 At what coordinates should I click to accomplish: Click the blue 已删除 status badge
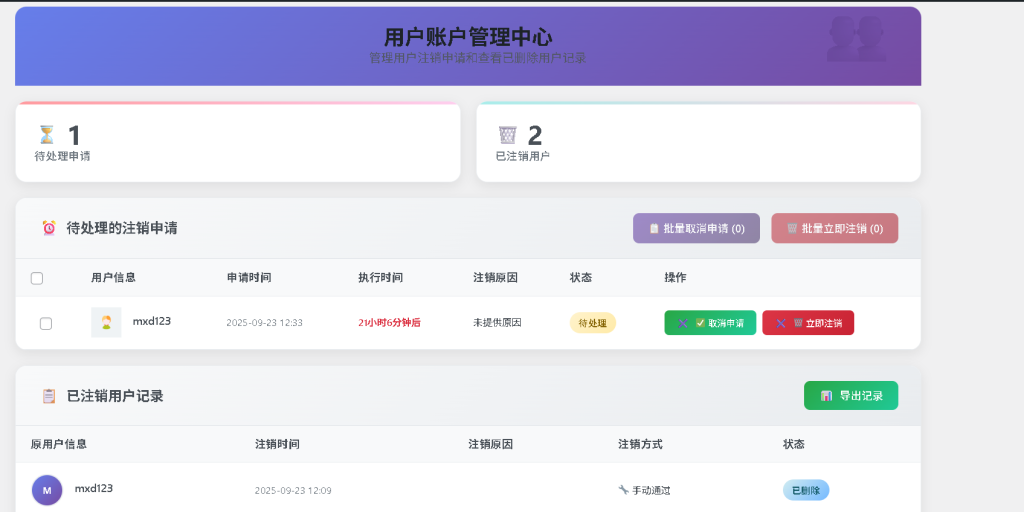coord(805,490)
